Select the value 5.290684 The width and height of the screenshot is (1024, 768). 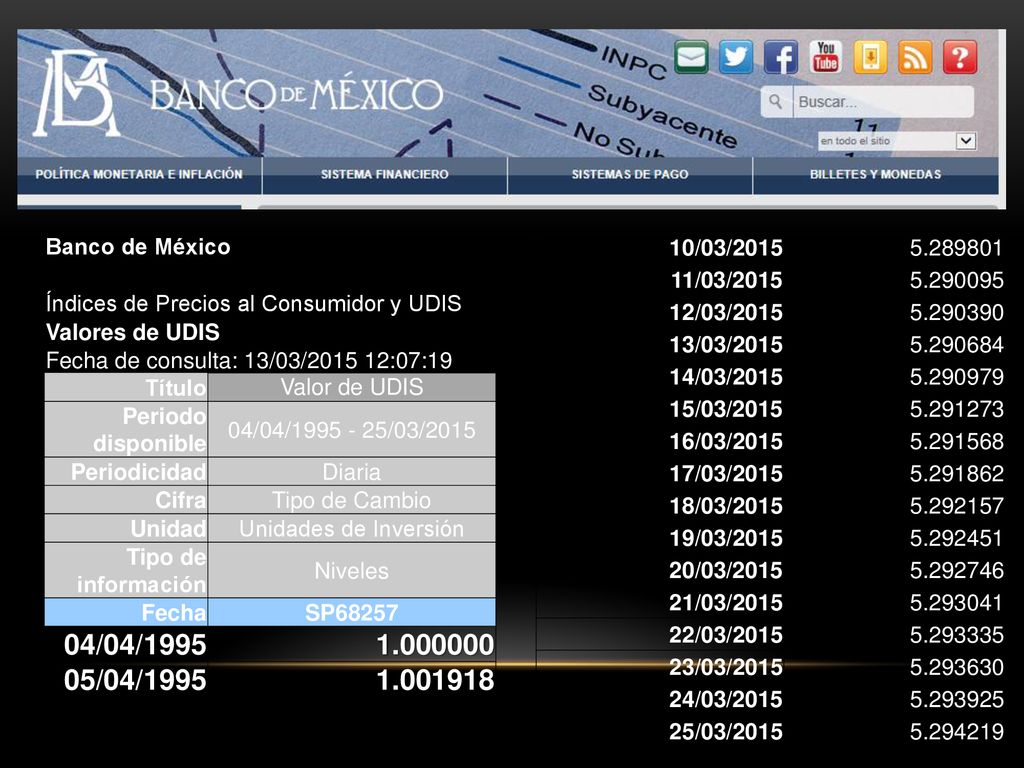coord(957,345)
